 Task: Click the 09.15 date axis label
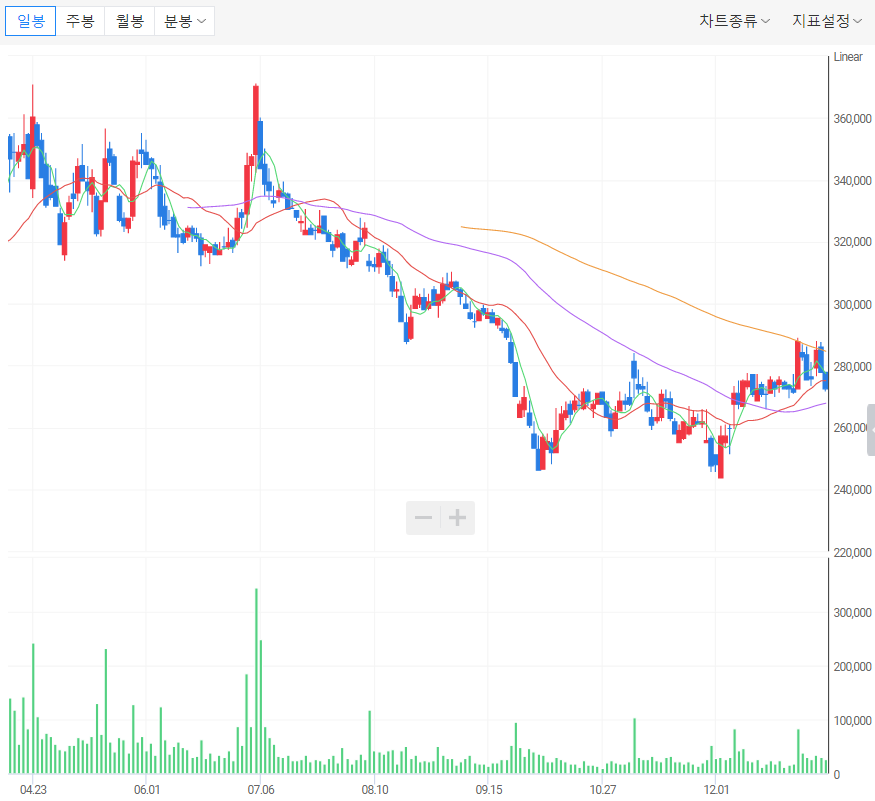(489, 789)
